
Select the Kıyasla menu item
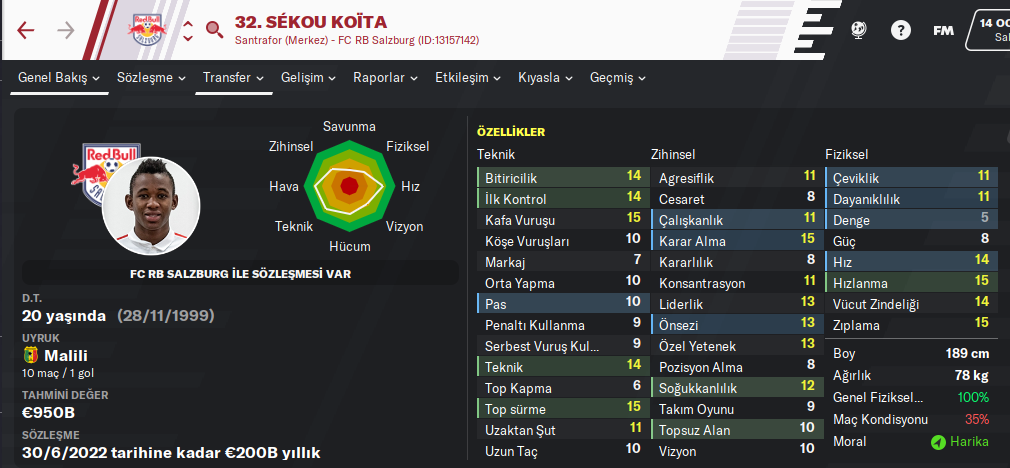[545, 78]
